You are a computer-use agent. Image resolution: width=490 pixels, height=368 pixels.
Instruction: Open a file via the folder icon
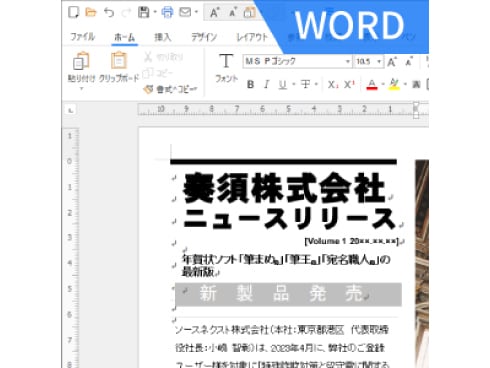[90, 13]
